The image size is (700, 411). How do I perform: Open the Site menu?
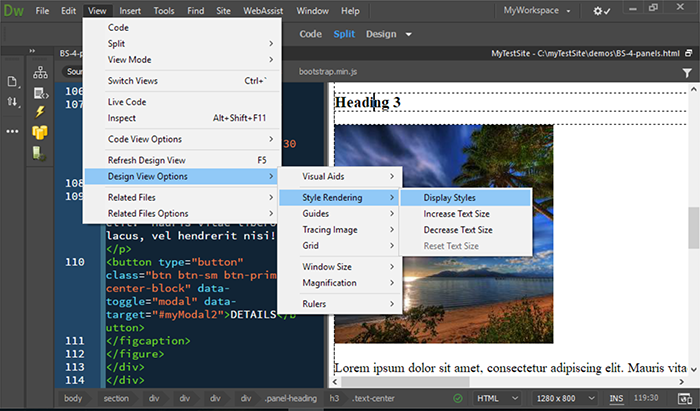[223, 11]
